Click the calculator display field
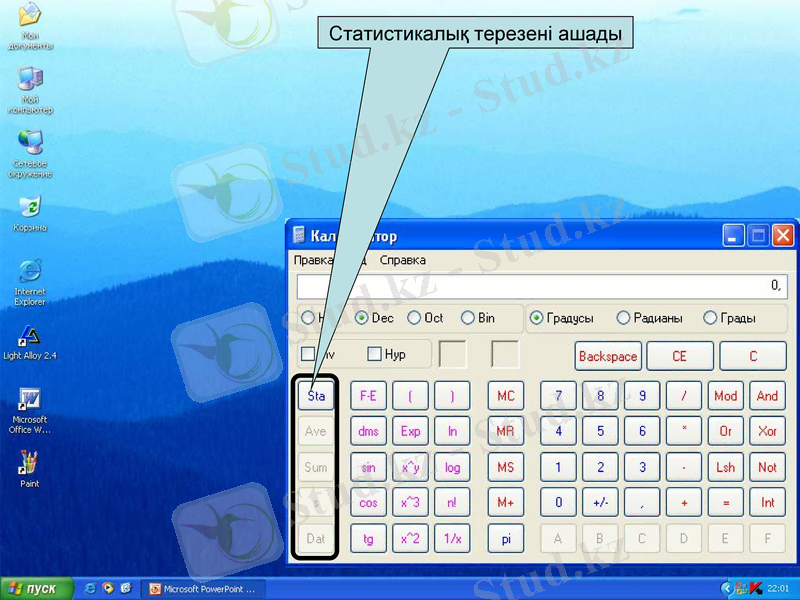The height and width of the screenshot is (600, 800). (x=545, y=285)
